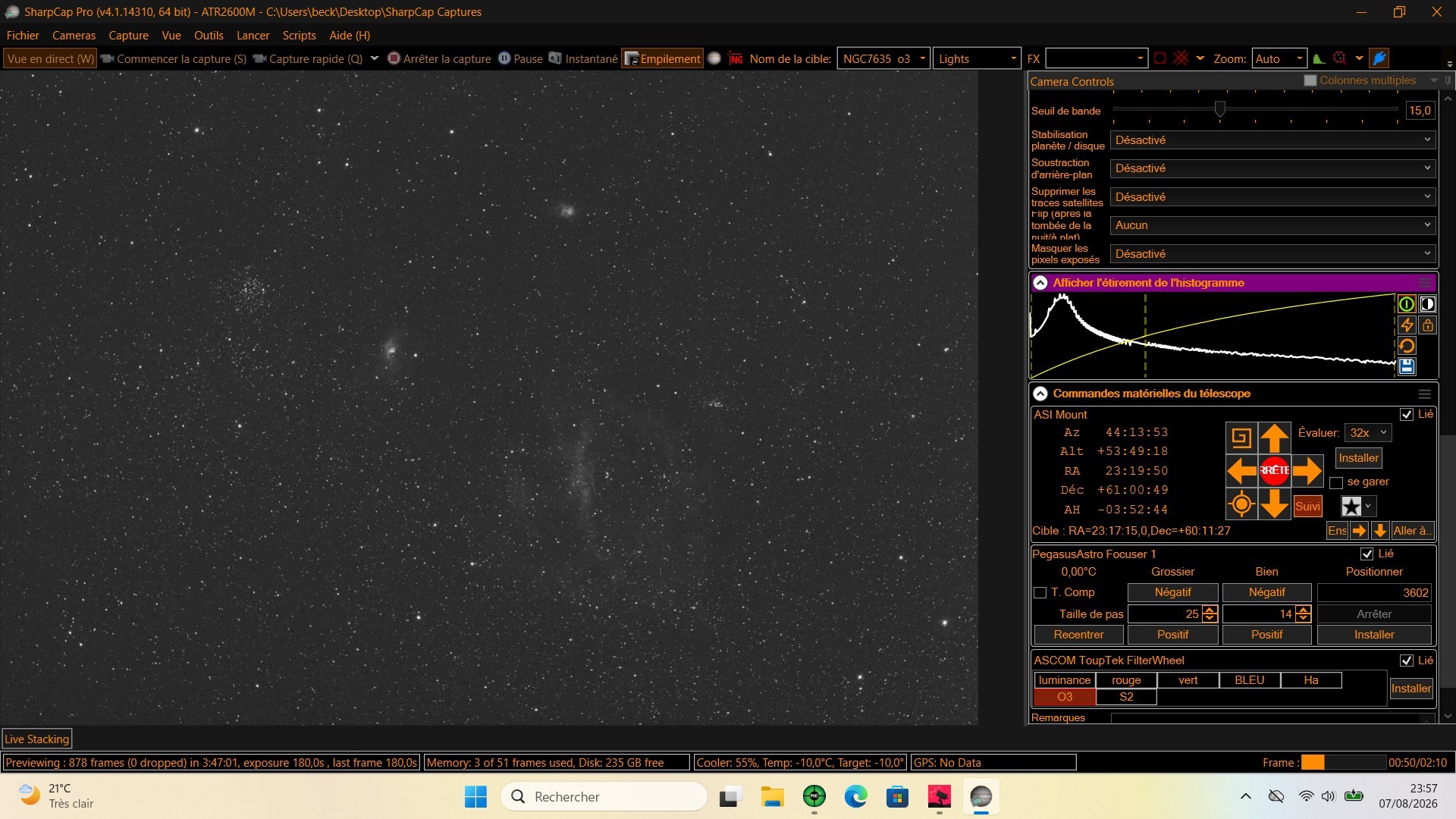1456x819 pixels.
Task: Toggle the padlock icon beside the histogram
Action: 1428,325
